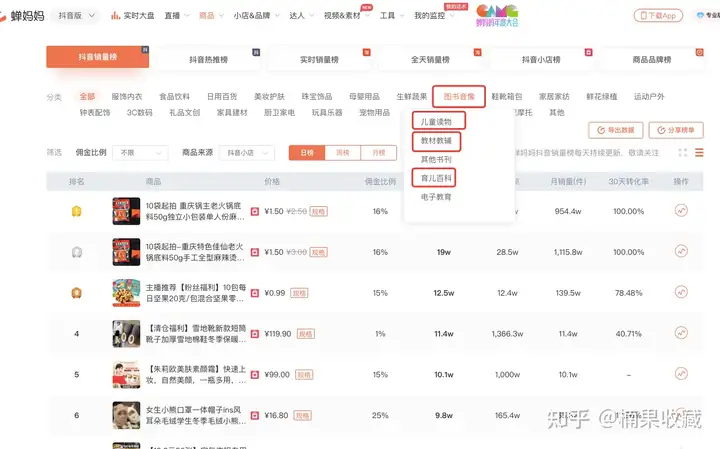Switch to the 抖音热推榜 tab

tap(208, 59)
